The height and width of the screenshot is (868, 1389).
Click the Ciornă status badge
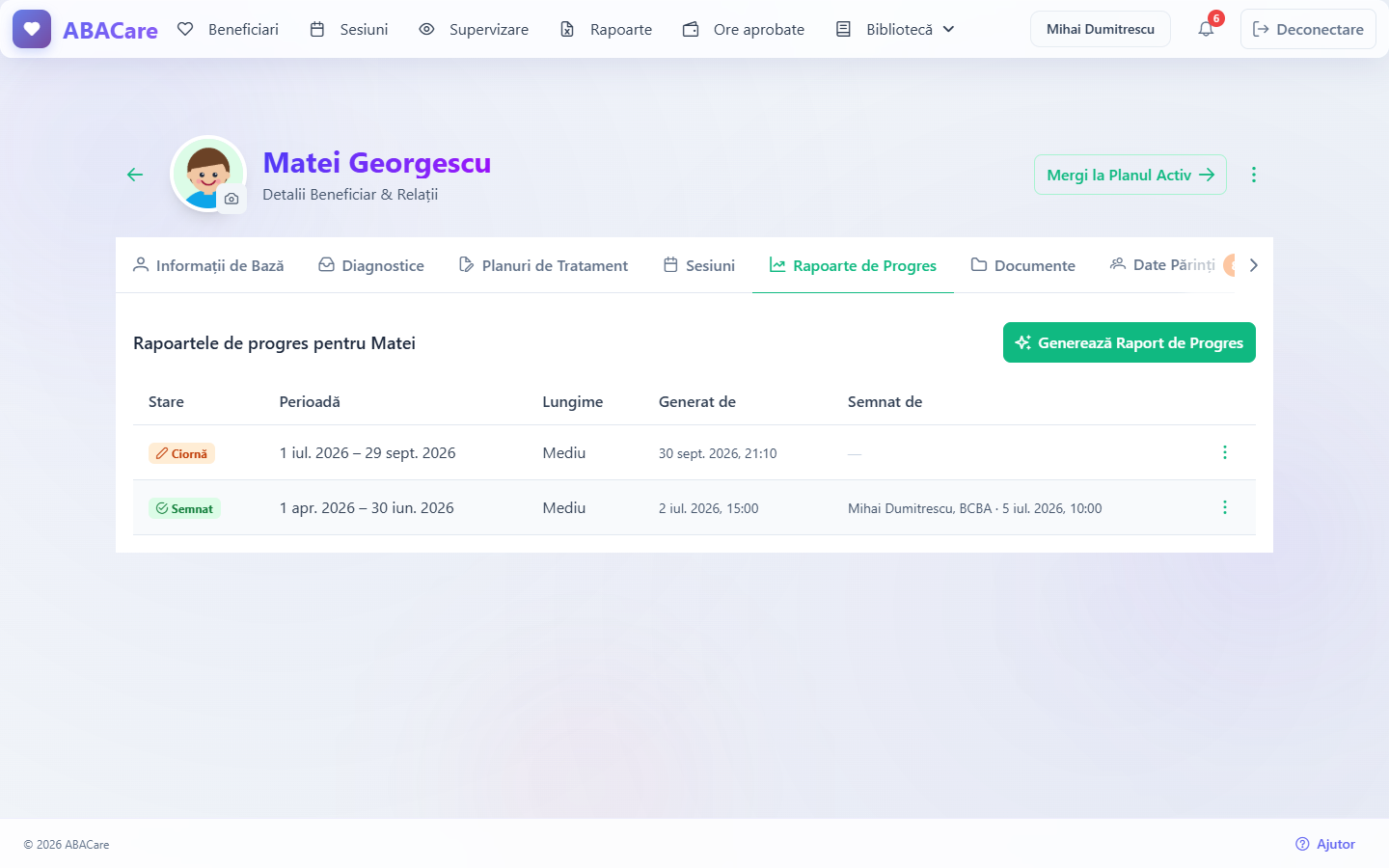[181, 453]
